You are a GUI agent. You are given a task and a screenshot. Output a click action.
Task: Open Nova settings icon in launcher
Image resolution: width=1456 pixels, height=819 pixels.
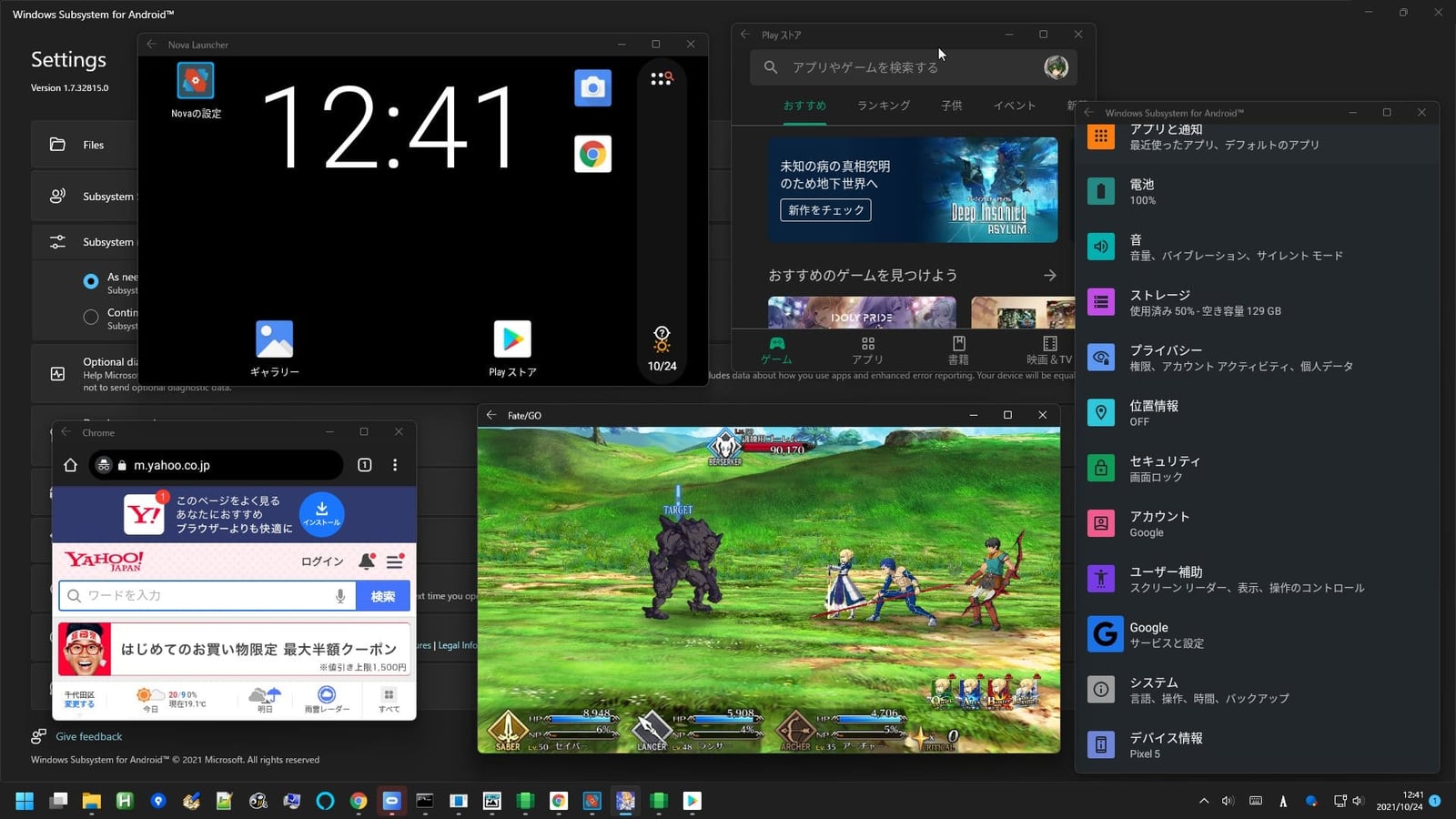pos(195,82)
